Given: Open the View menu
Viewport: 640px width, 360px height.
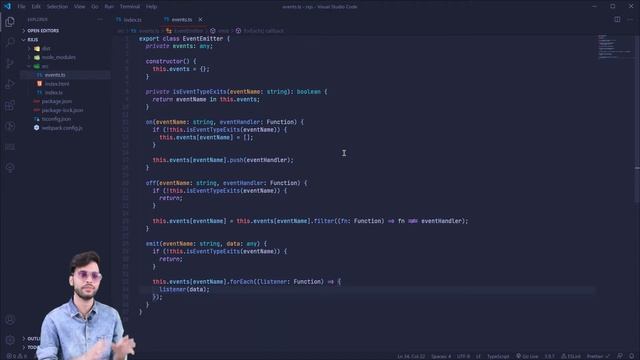Looking at the screenshot, I should coord(80,7).
